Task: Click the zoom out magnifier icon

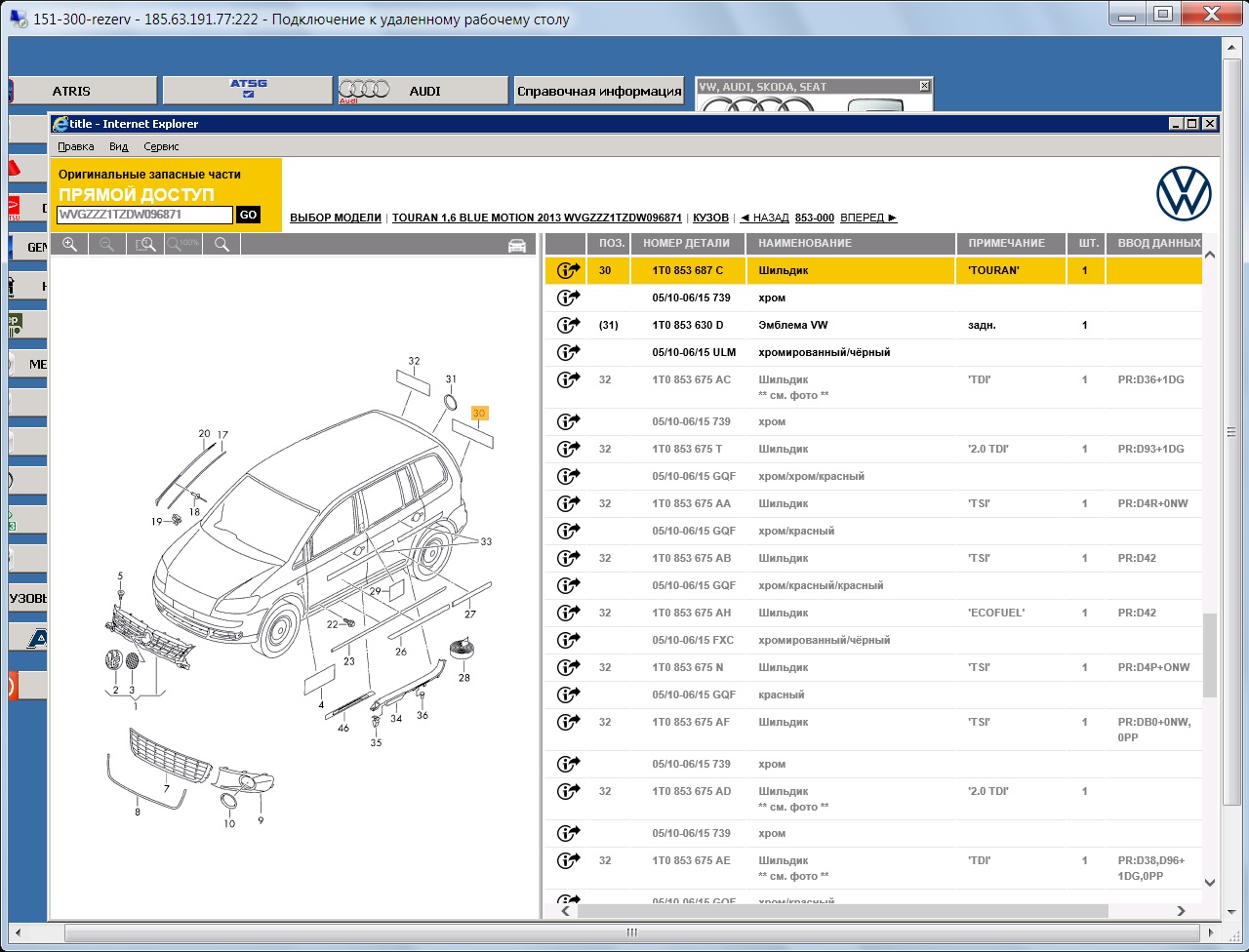Action: tap(107, 244)
